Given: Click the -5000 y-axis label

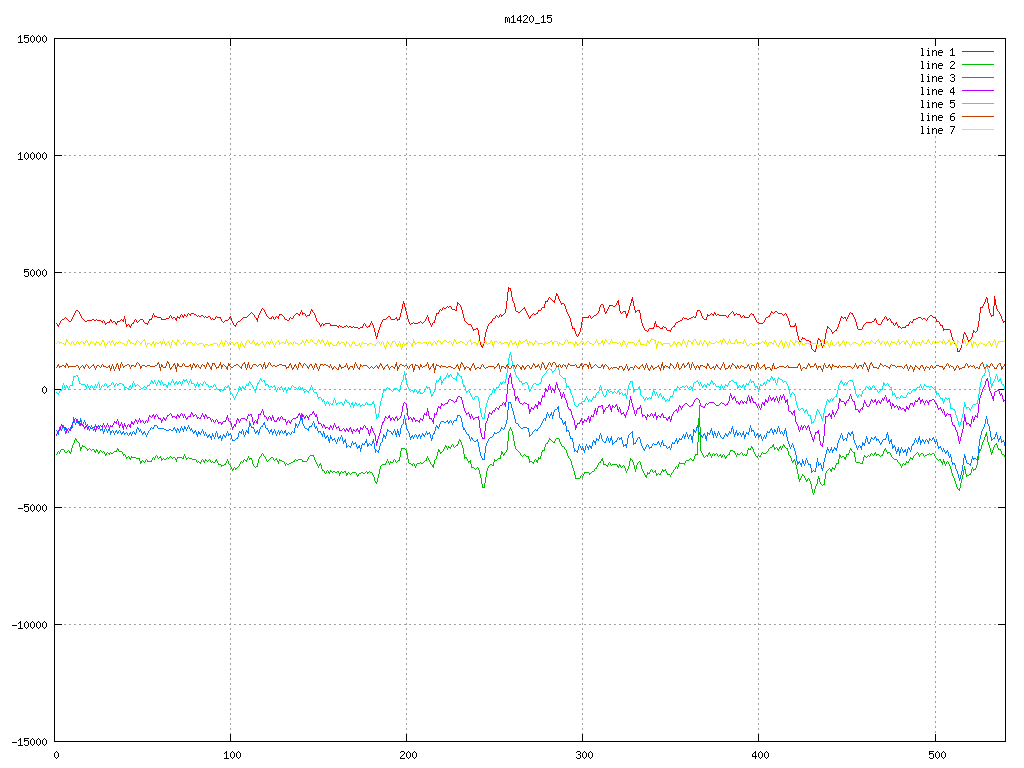Looking at the screenshot, I should pyautogui.click(x=32, y=507).
